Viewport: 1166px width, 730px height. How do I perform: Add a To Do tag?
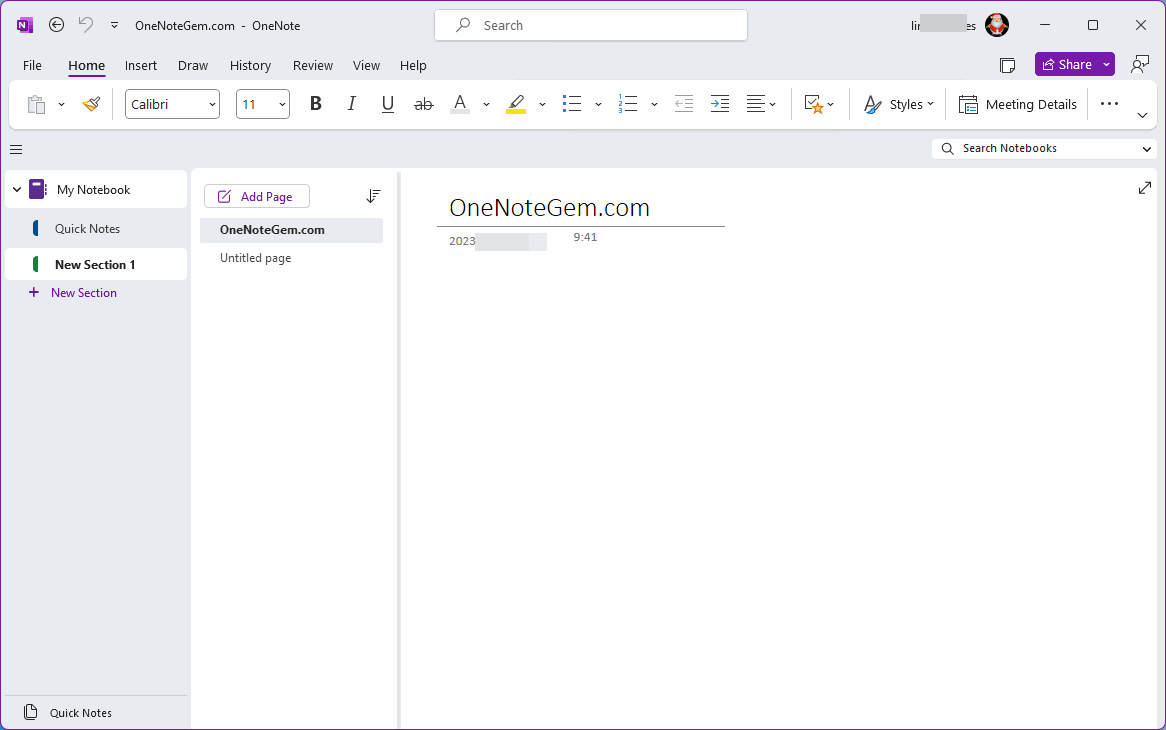(x=814, y=105)
